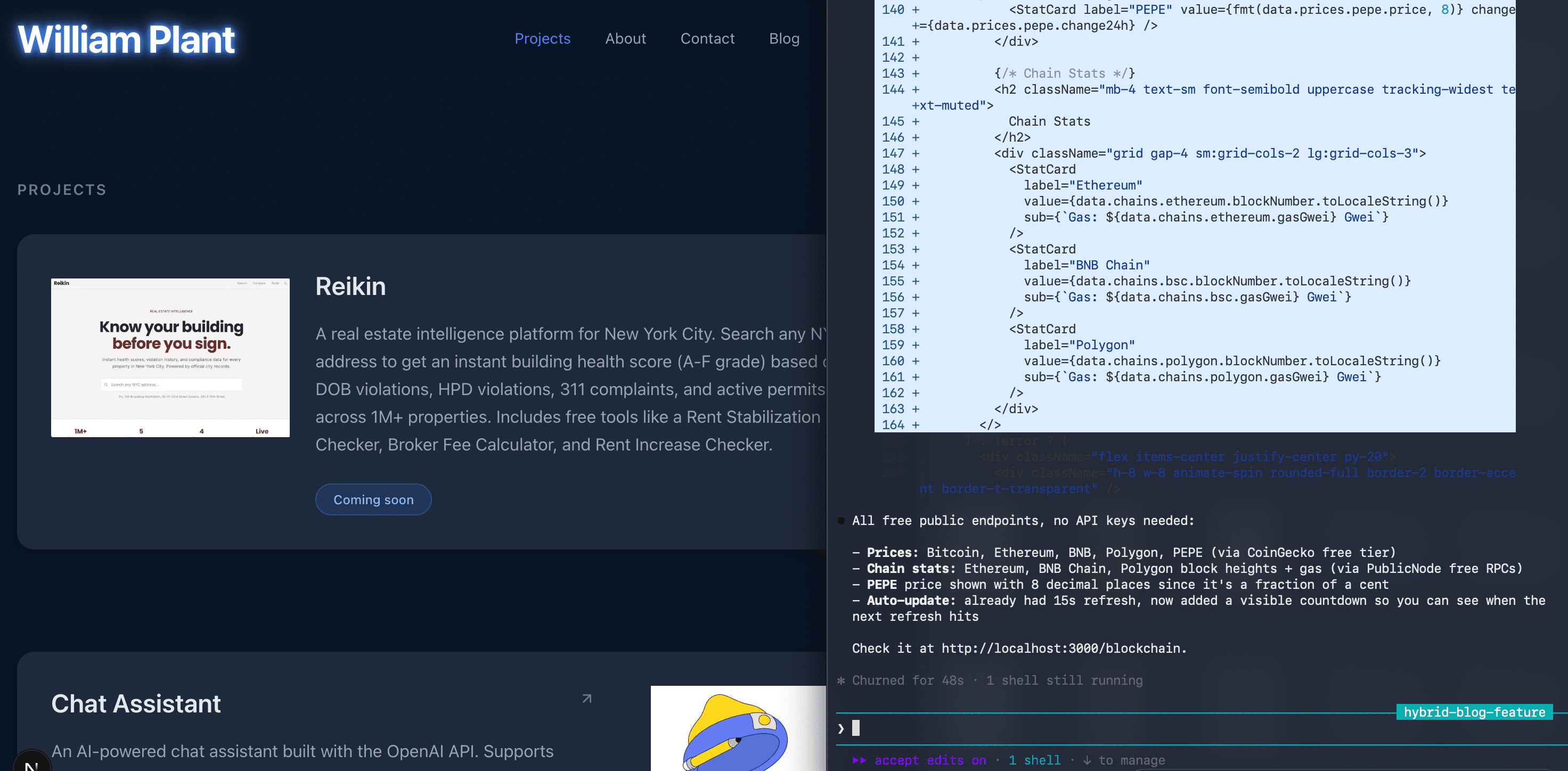Click diff line number 164
The height and width of the screenshot is (771, 1568).
pyautogui.click(x=893, y=425)
